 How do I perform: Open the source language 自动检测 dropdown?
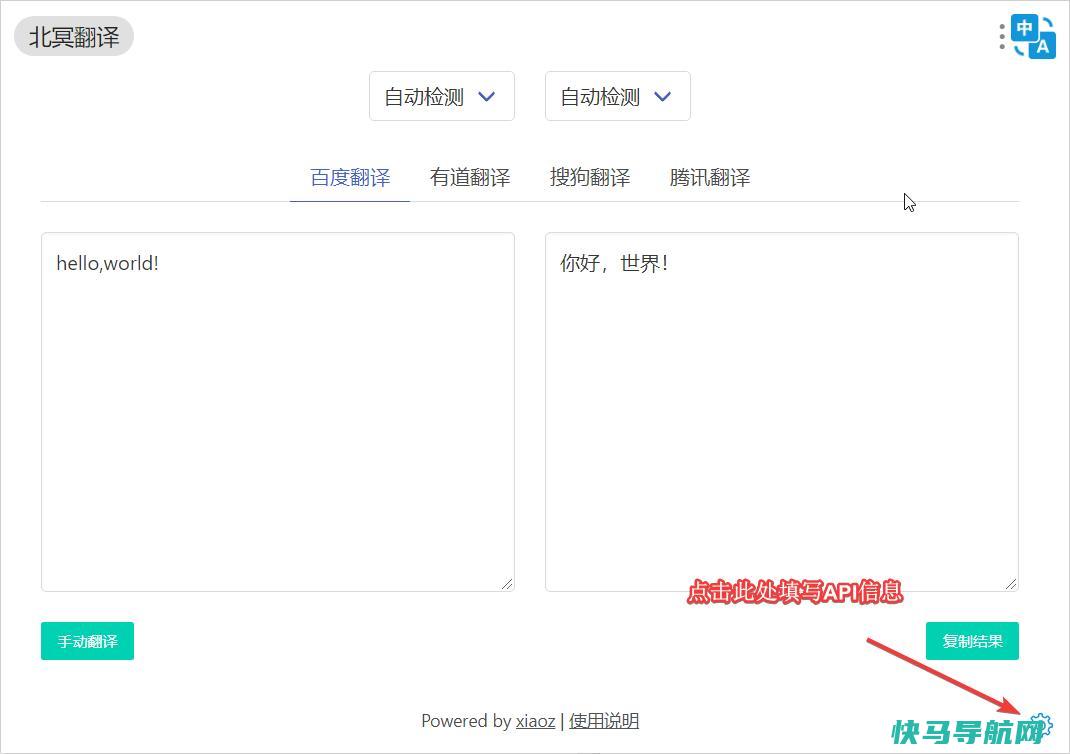click(x=442, y=96)
